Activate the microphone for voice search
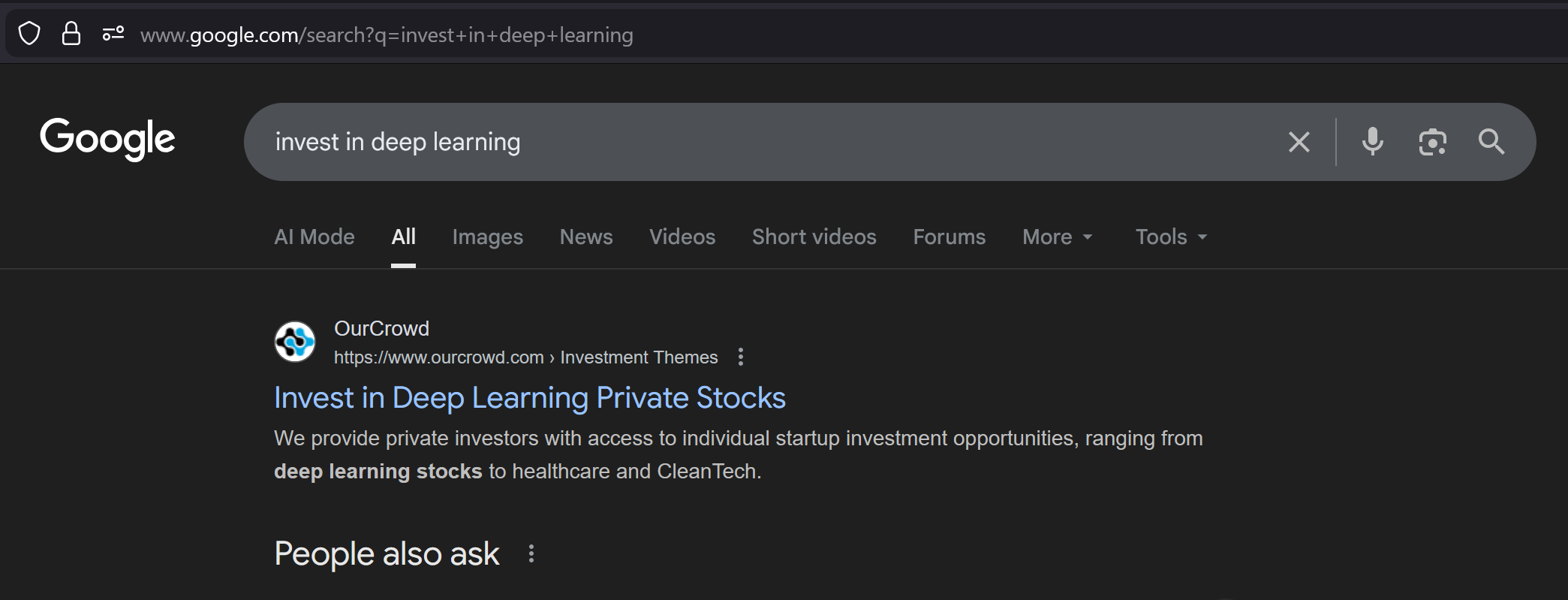Image resolution: width=1568 pixels, height=600 pixels. pyautogui.click(x=1373, y=142)
